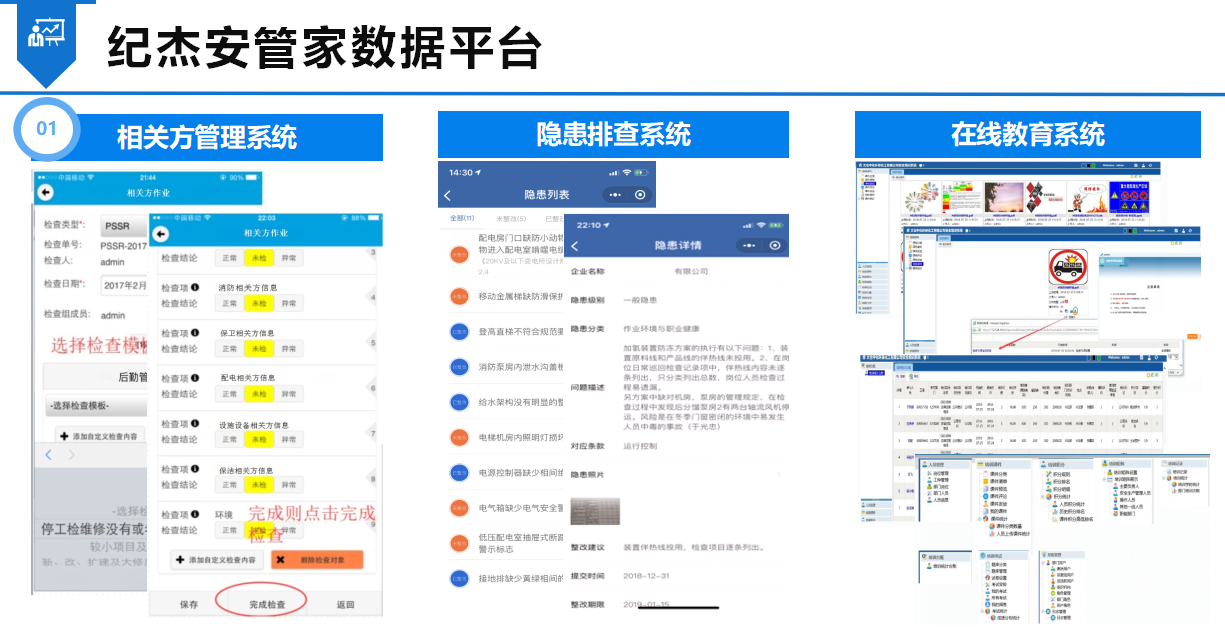Select 异常 for 消防相关方信息
The height and width of the screenshot is (627, 1225).
(289, 303)
